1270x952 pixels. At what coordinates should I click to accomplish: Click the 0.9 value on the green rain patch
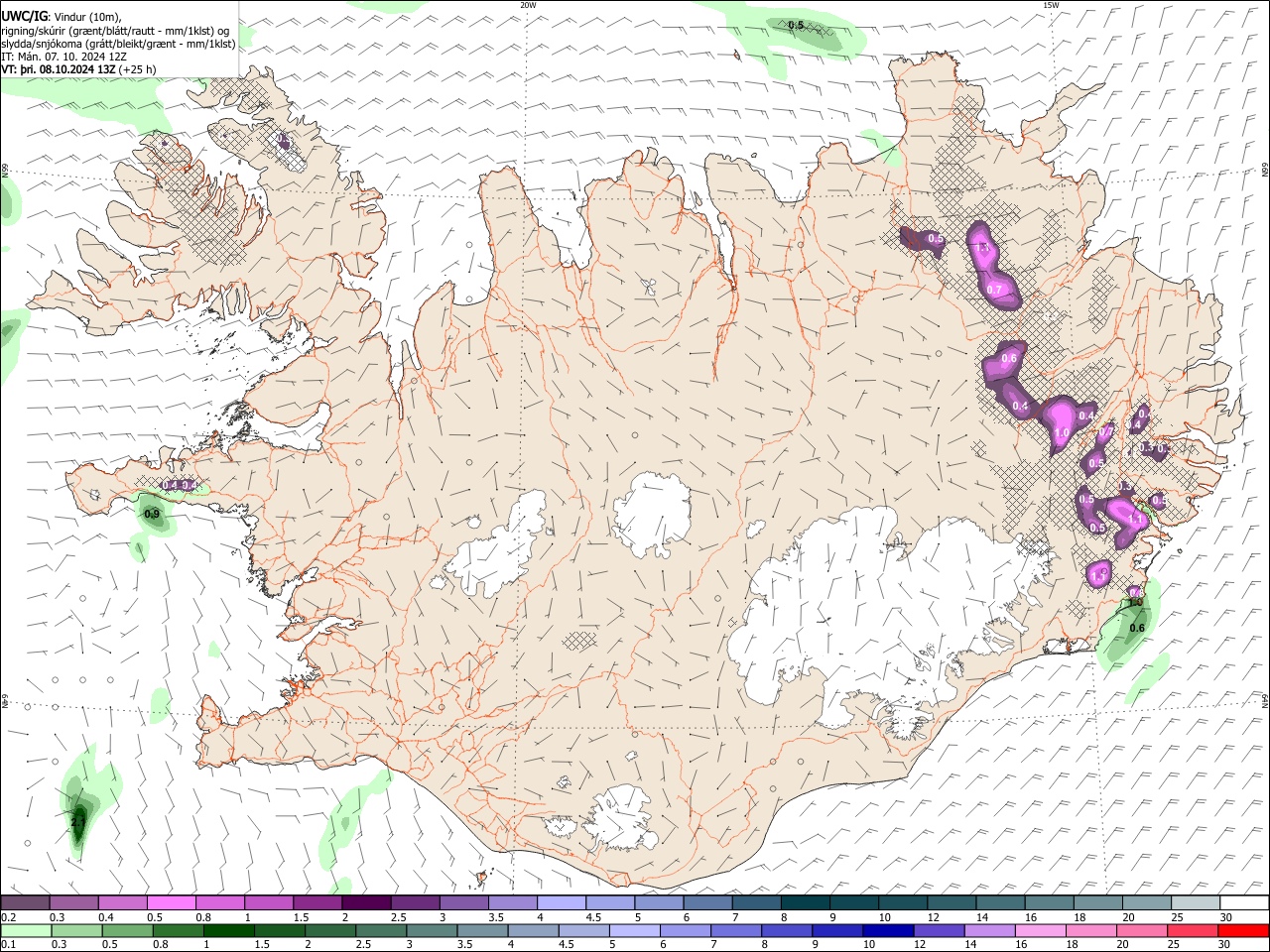coord(152,514)
